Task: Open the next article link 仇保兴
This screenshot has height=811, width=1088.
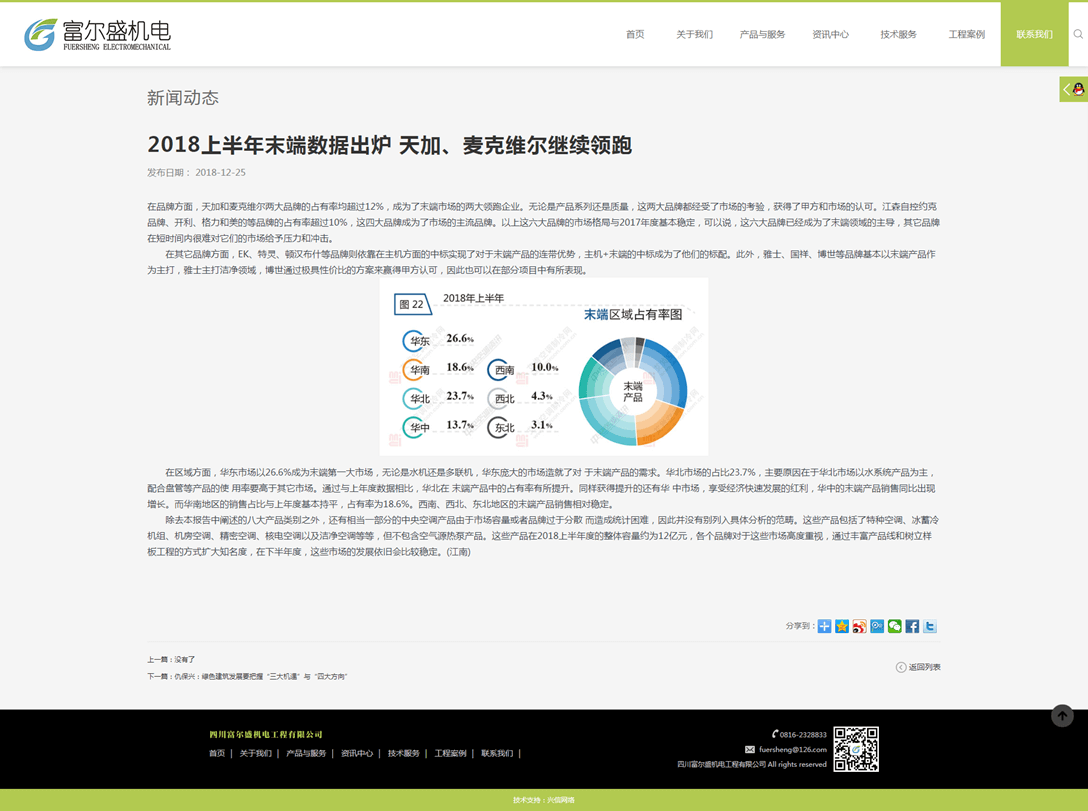Action: click(x=260, y=676)
